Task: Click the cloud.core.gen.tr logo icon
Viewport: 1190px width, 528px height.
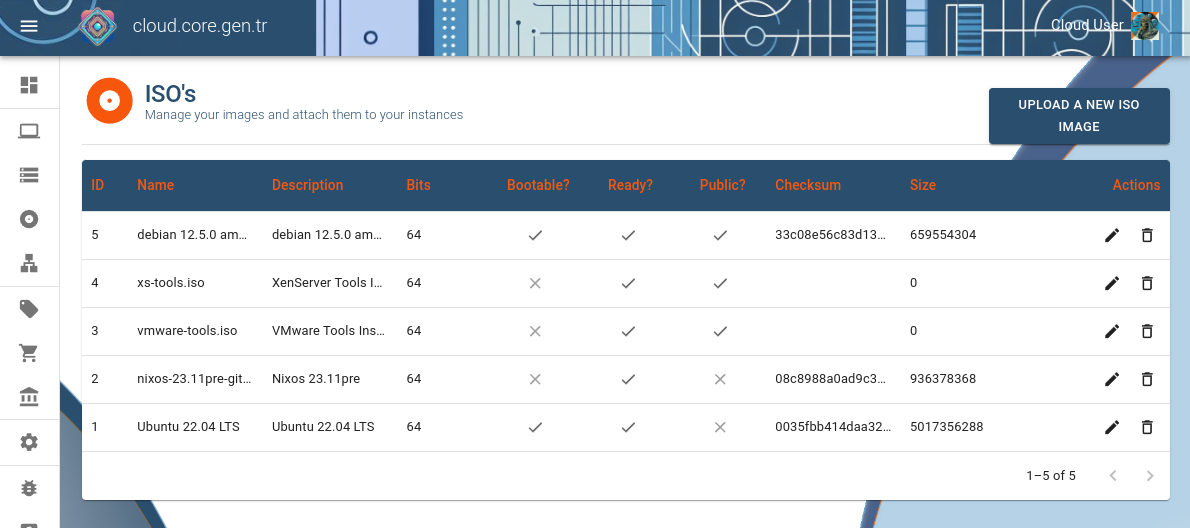Action: pyautogui.click(x=98, y=27)
